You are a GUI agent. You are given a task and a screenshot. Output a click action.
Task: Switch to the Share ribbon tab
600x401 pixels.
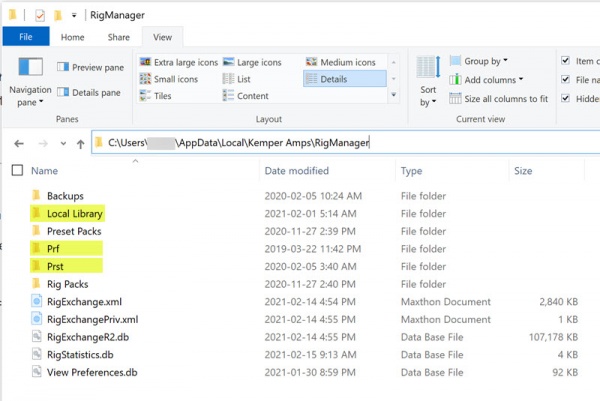117,37
